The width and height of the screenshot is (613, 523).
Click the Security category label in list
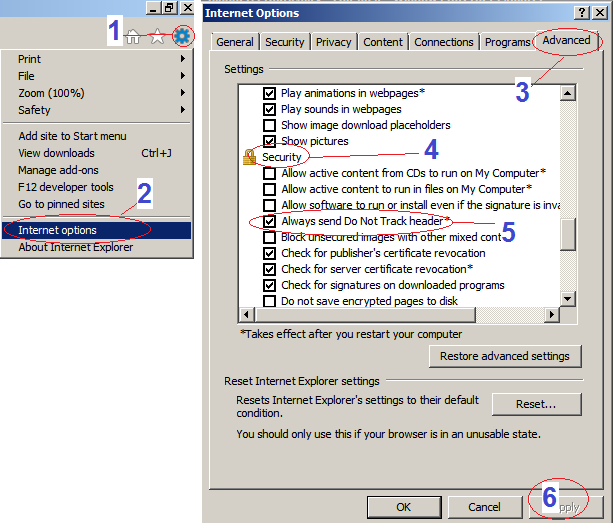[281, 157]
